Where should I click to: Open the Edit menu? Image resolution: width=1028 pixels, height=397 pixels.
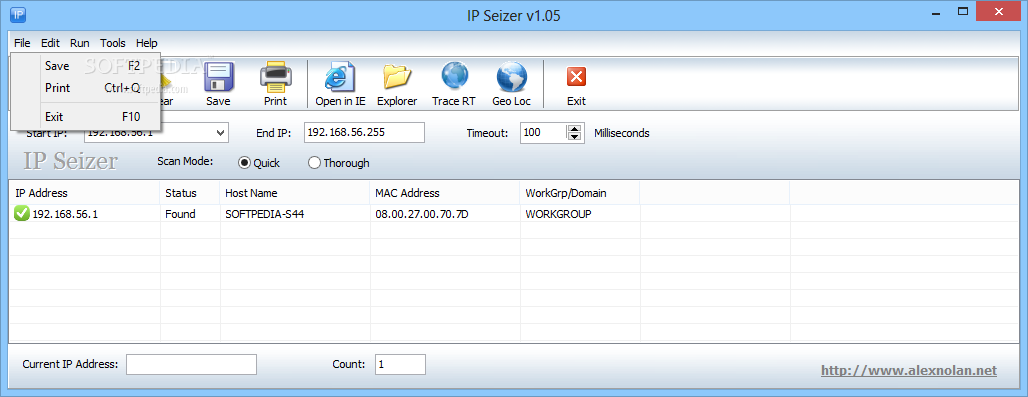pyautogui.click(x=50, y=43)
